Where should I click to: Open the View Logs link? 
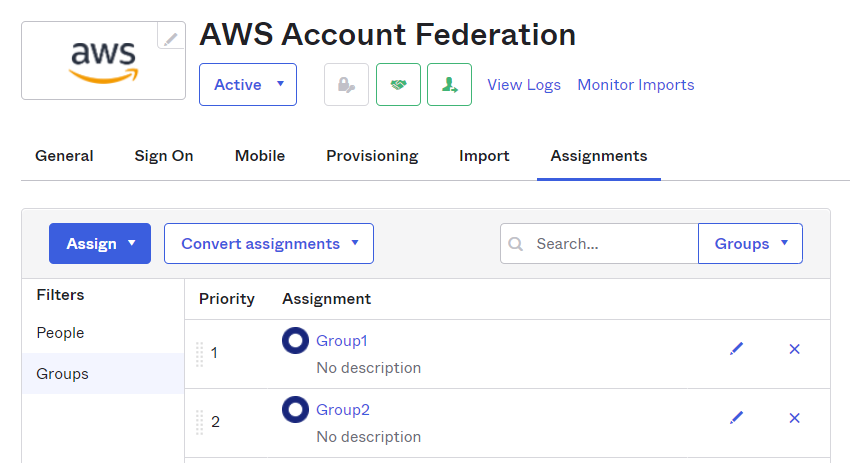point(524,85)
